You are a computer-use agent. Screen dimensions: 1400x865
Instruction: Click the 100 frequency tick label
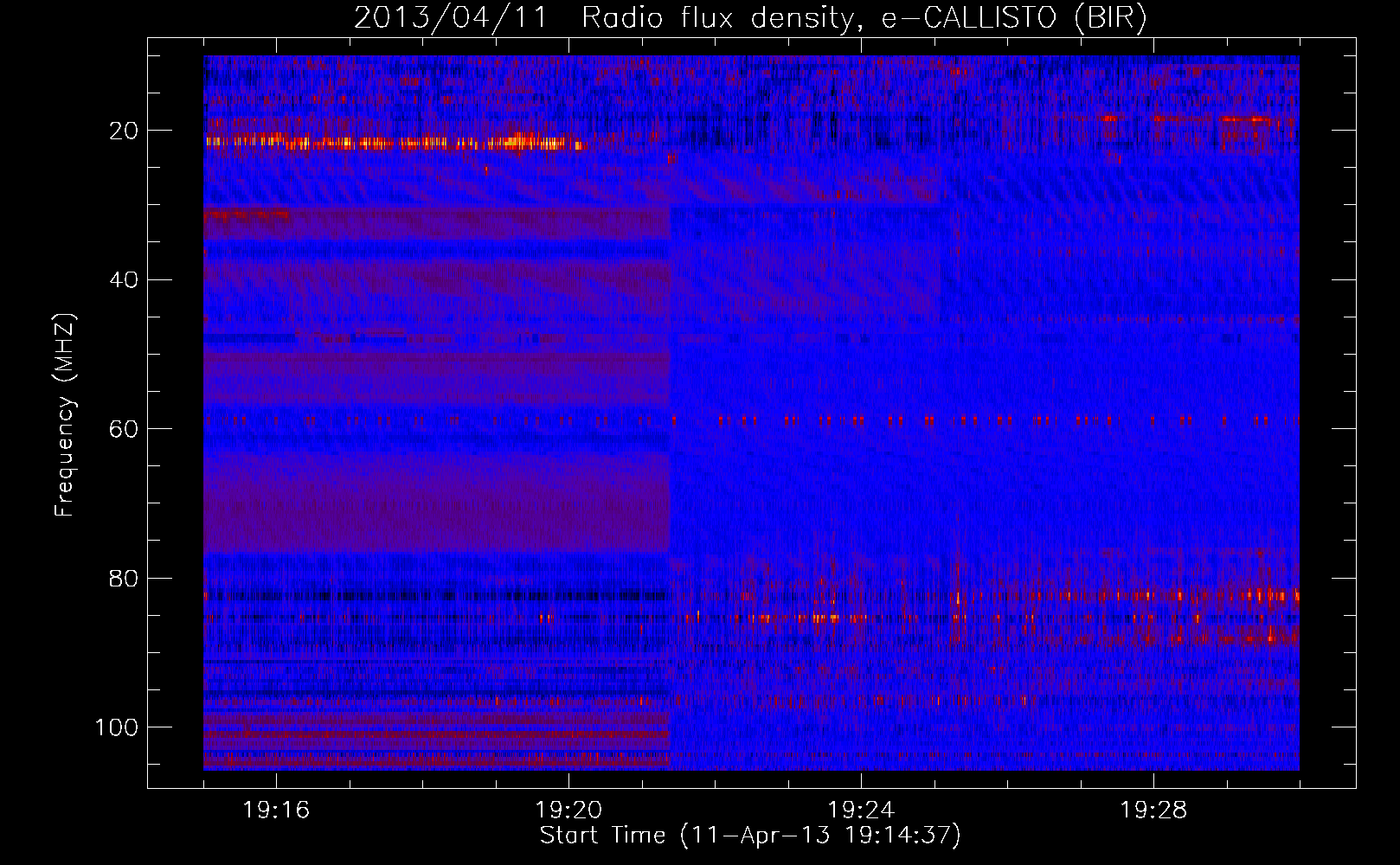[x=117, y=727]
